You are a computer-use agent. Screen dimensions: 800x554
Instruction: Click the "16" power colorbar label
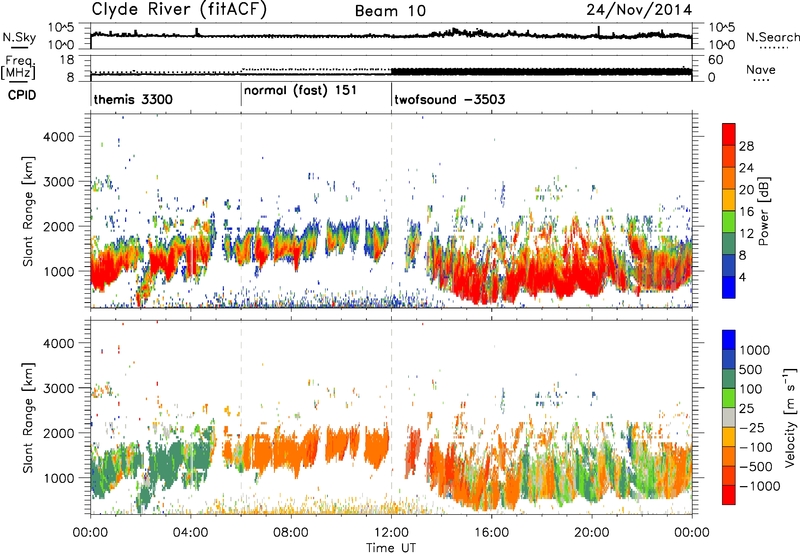[x=746, y=212]
